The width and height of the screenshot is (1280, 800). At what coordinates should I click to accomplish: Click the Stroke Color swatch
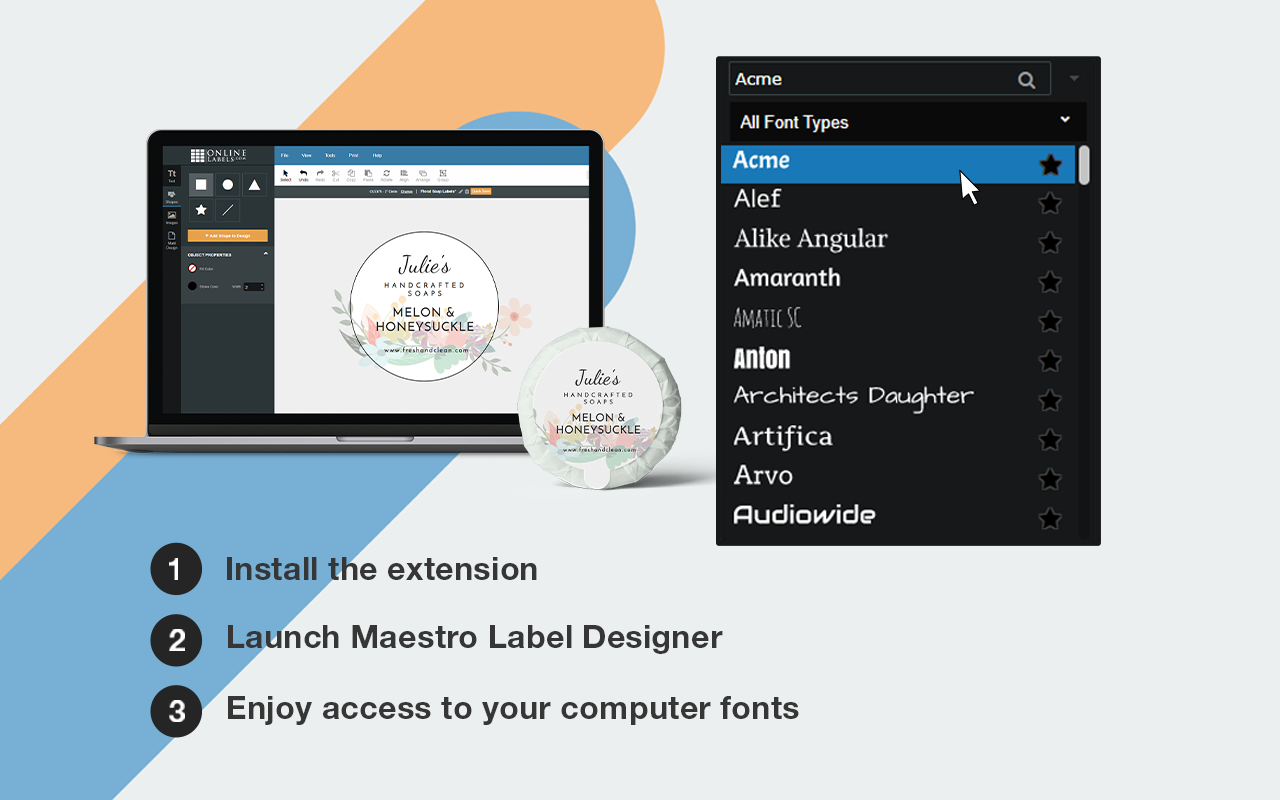192,285
